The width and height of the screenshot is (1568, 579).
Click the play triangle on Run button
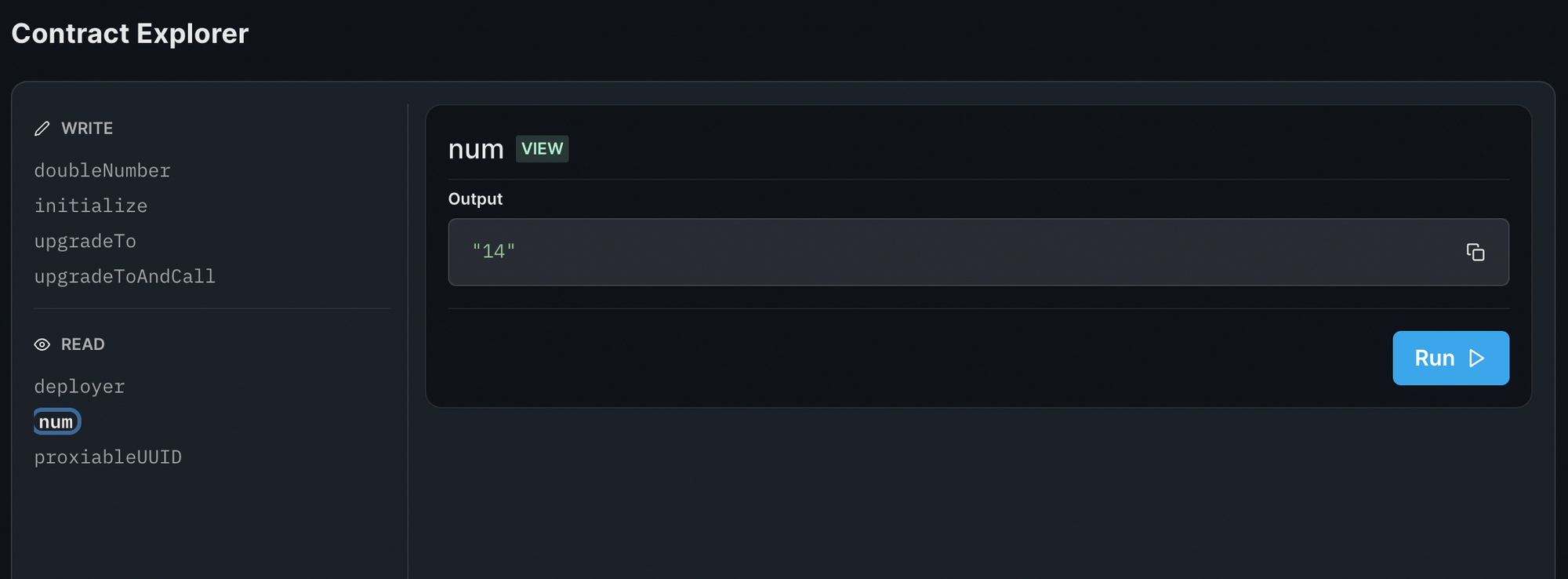[1477, 358]
